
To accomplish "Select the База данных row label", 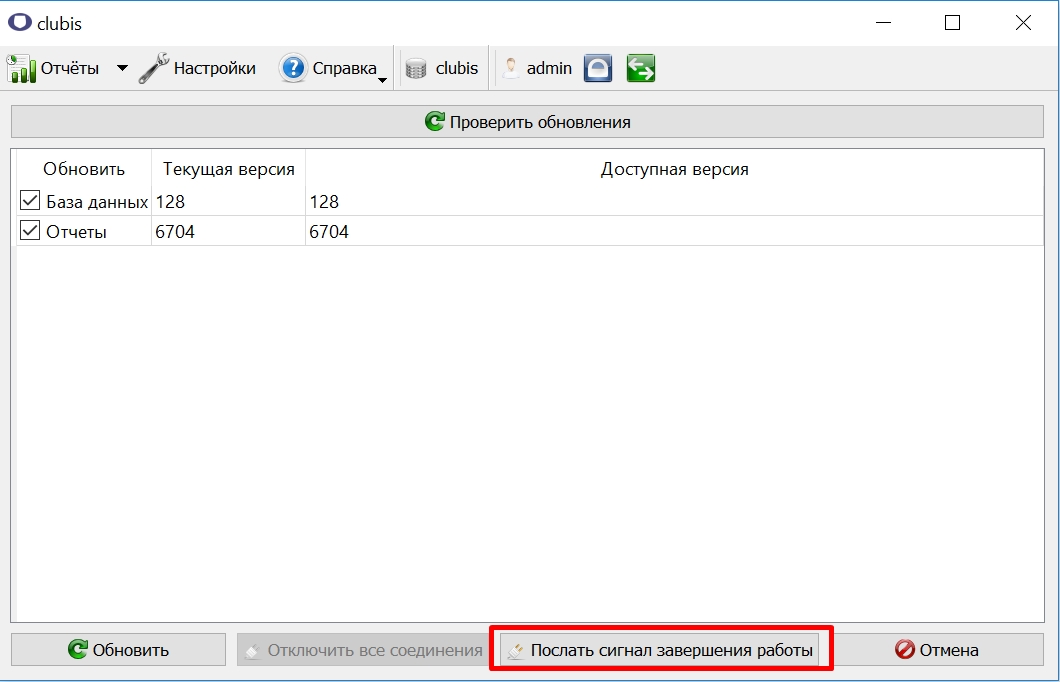I will pyautogui.click(x=97, y=201).
